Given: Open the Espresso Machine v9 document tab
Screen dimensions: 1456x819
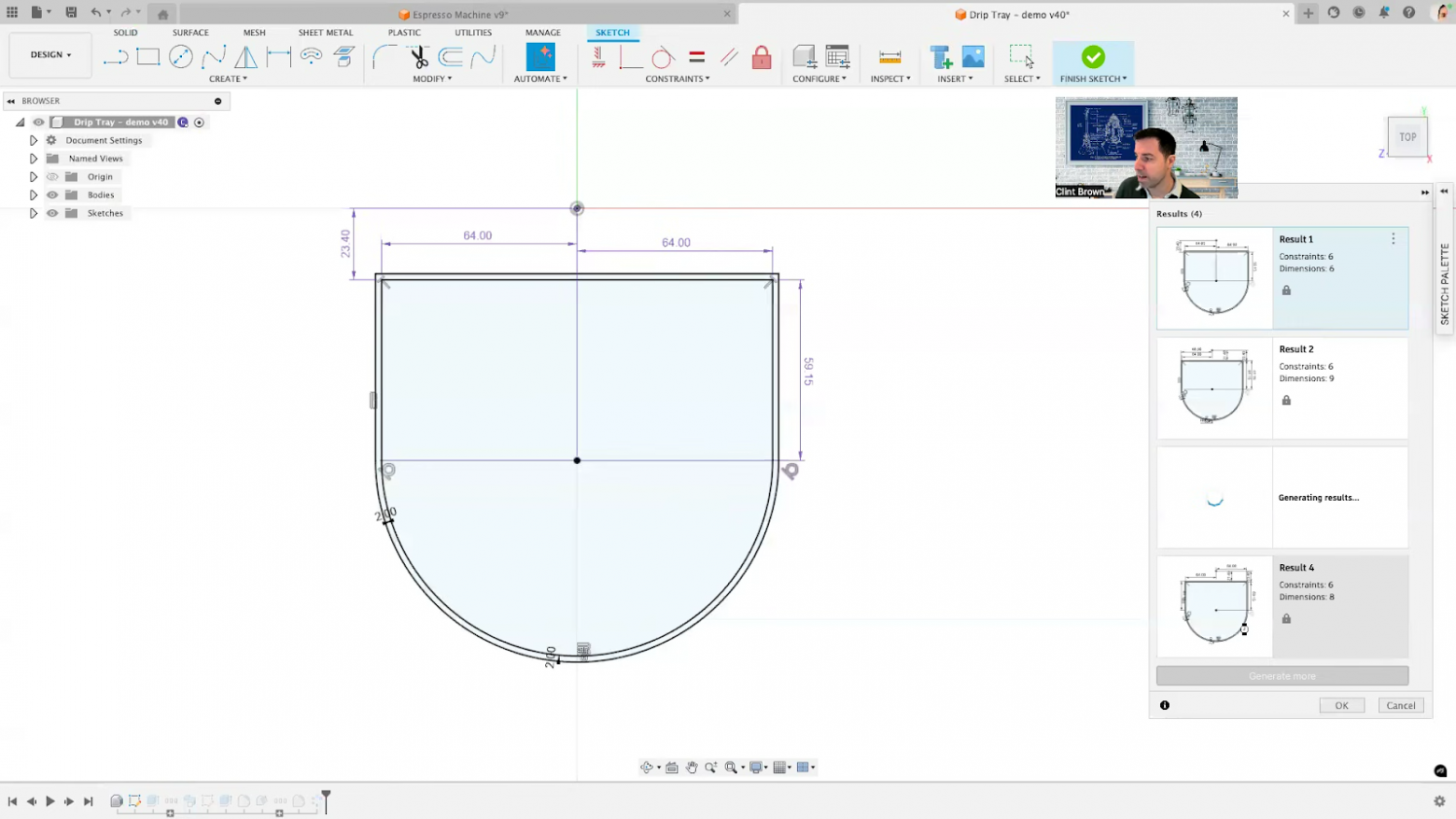Looking at the screenshot, I should (x=459, y=15).
